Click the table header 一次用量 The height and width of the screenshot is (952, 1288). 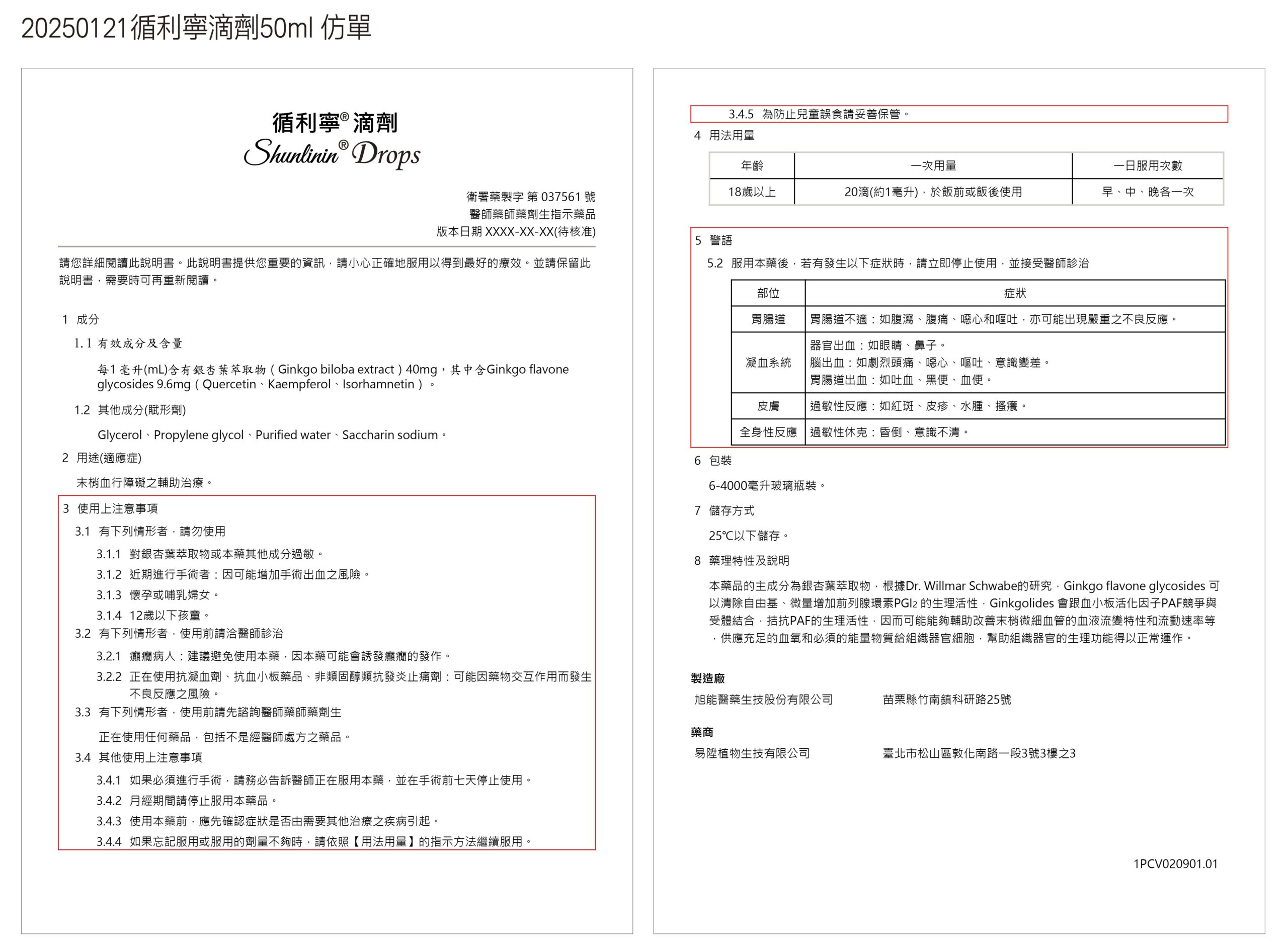click(933, 165)
